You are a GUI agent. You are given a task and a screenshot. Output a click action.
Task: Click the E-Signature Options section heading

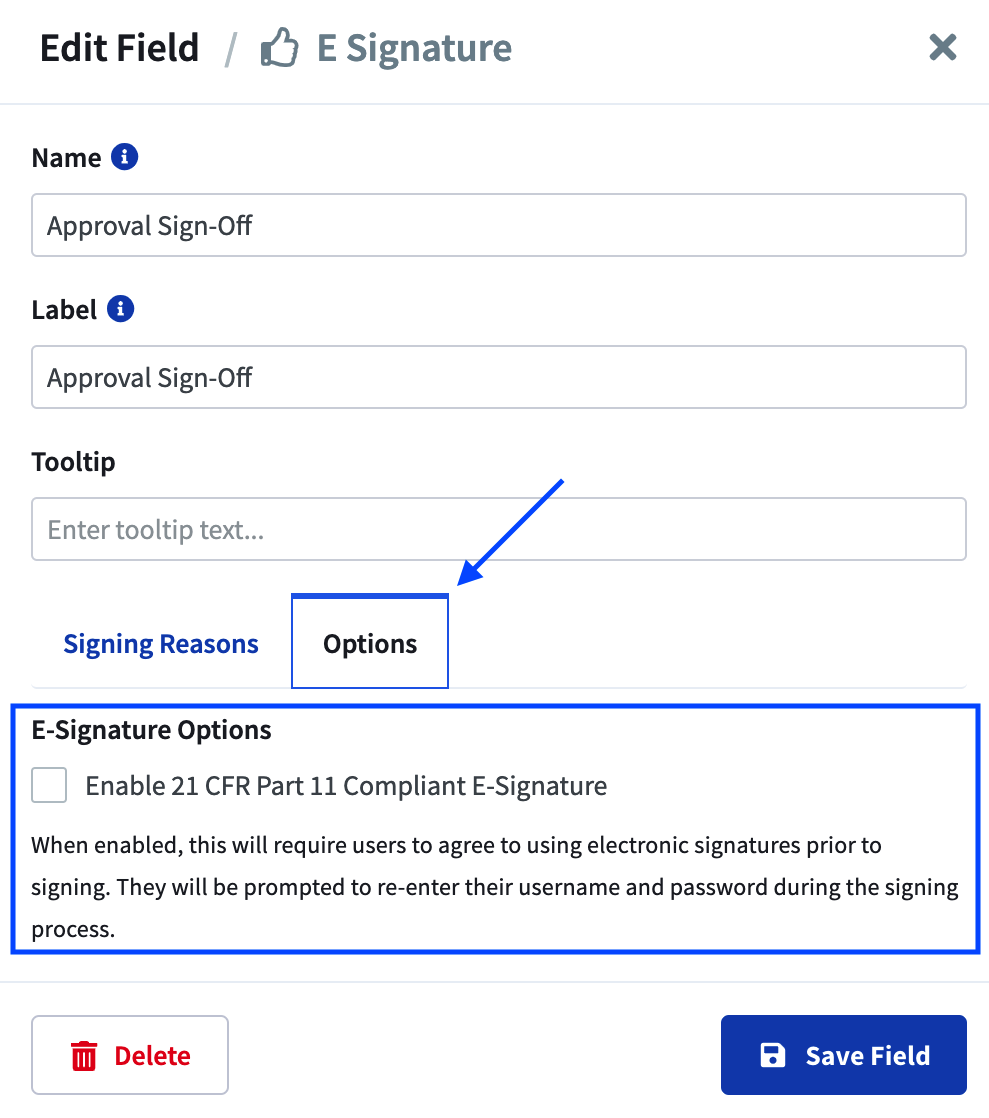[151, 730]
